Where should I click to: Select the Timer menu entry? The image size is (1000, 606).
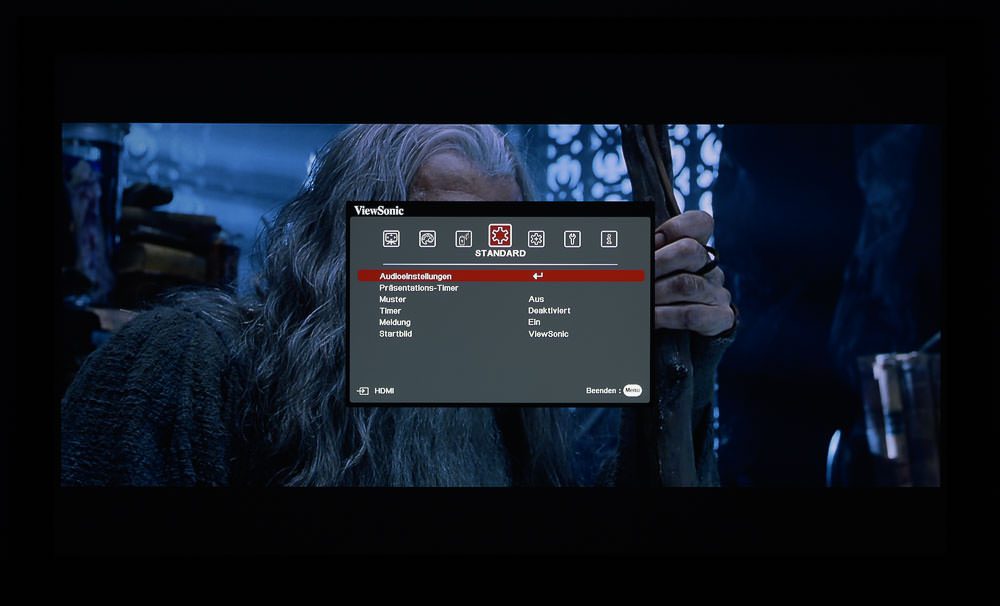click(x=390, y=311)
